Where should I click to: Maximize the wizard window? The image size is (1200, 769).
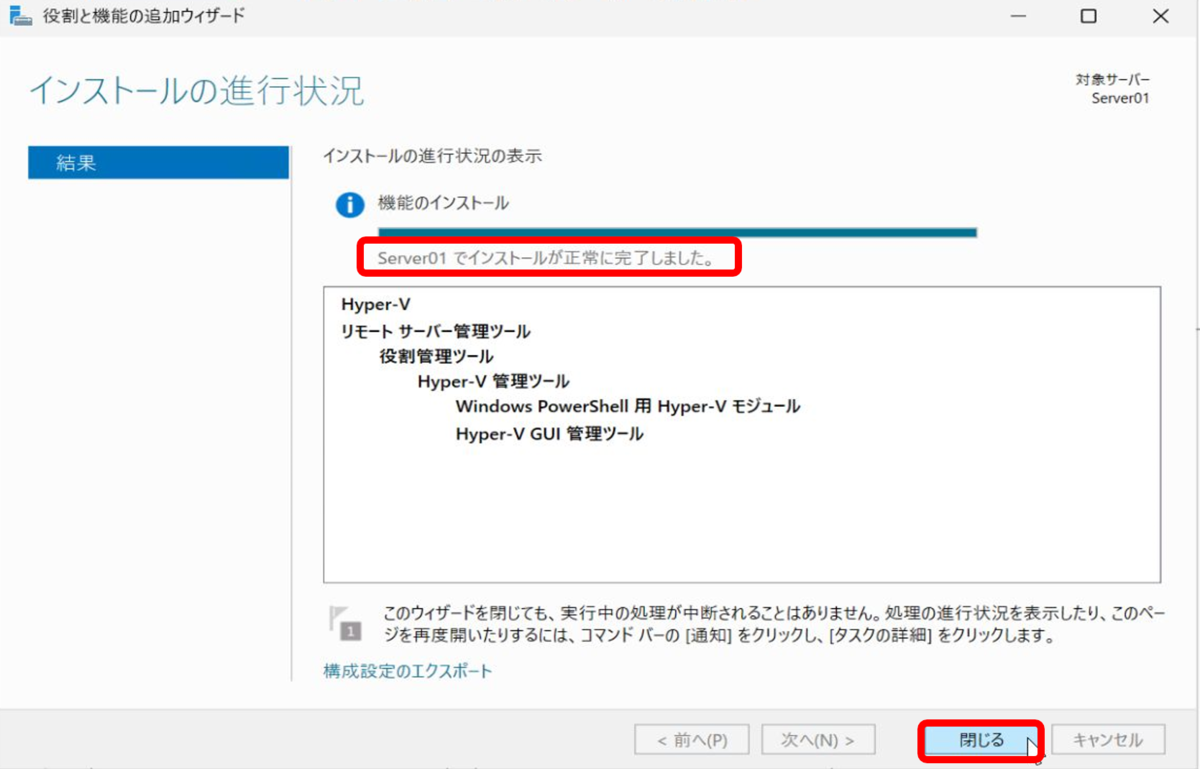1088,17
